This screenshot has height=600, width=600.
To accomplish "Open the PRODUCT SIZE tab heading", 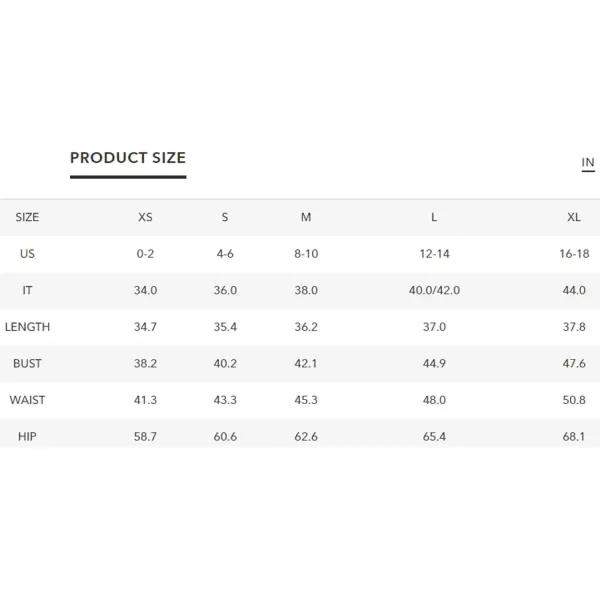I will click(x=128, y=158).
